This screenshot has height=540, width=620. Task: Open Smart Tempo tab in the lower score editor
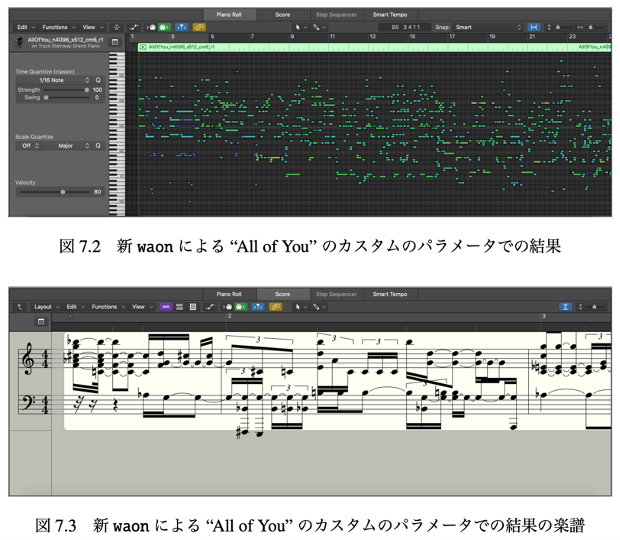(x=389, y=294)
